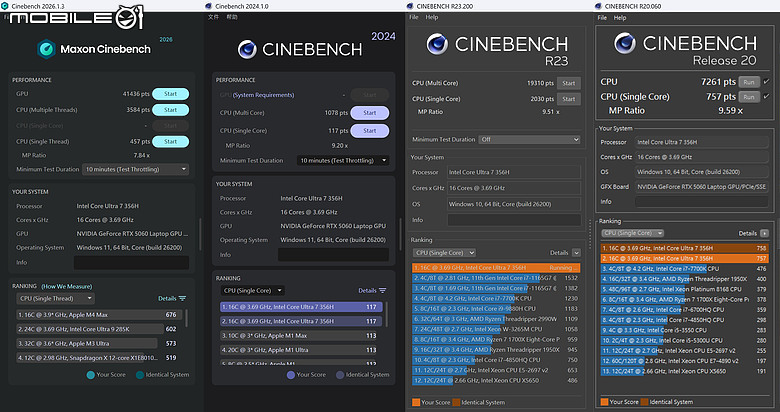780x412 pixels.
Task: Open the (How We Measure) link in Cinebench 2026
Action: pyautogui.click(x=67, y=286)
